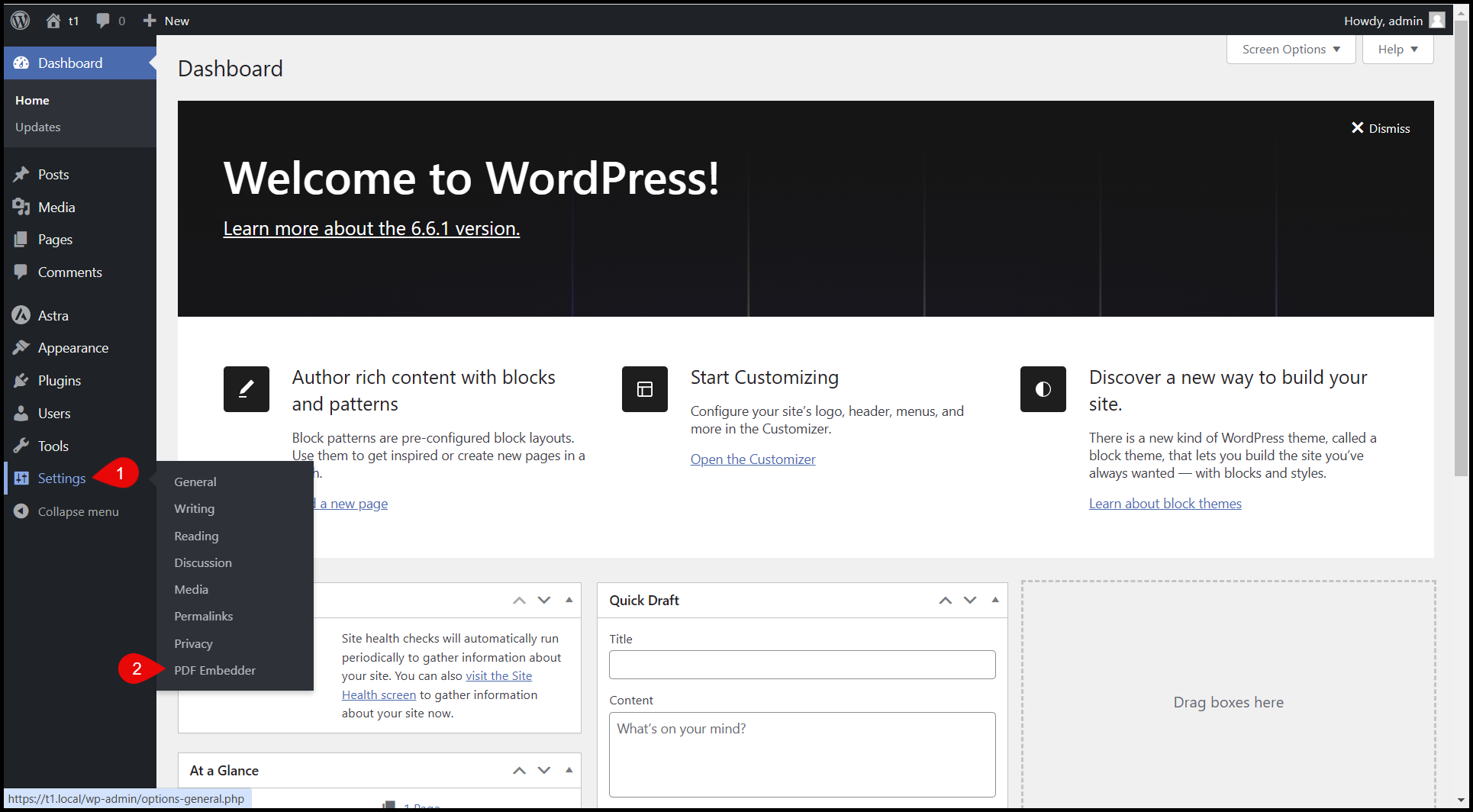Screen dimensions: 1473x812
Task: Click the pencil icon for authoring blocks
Action: point(246,389)
